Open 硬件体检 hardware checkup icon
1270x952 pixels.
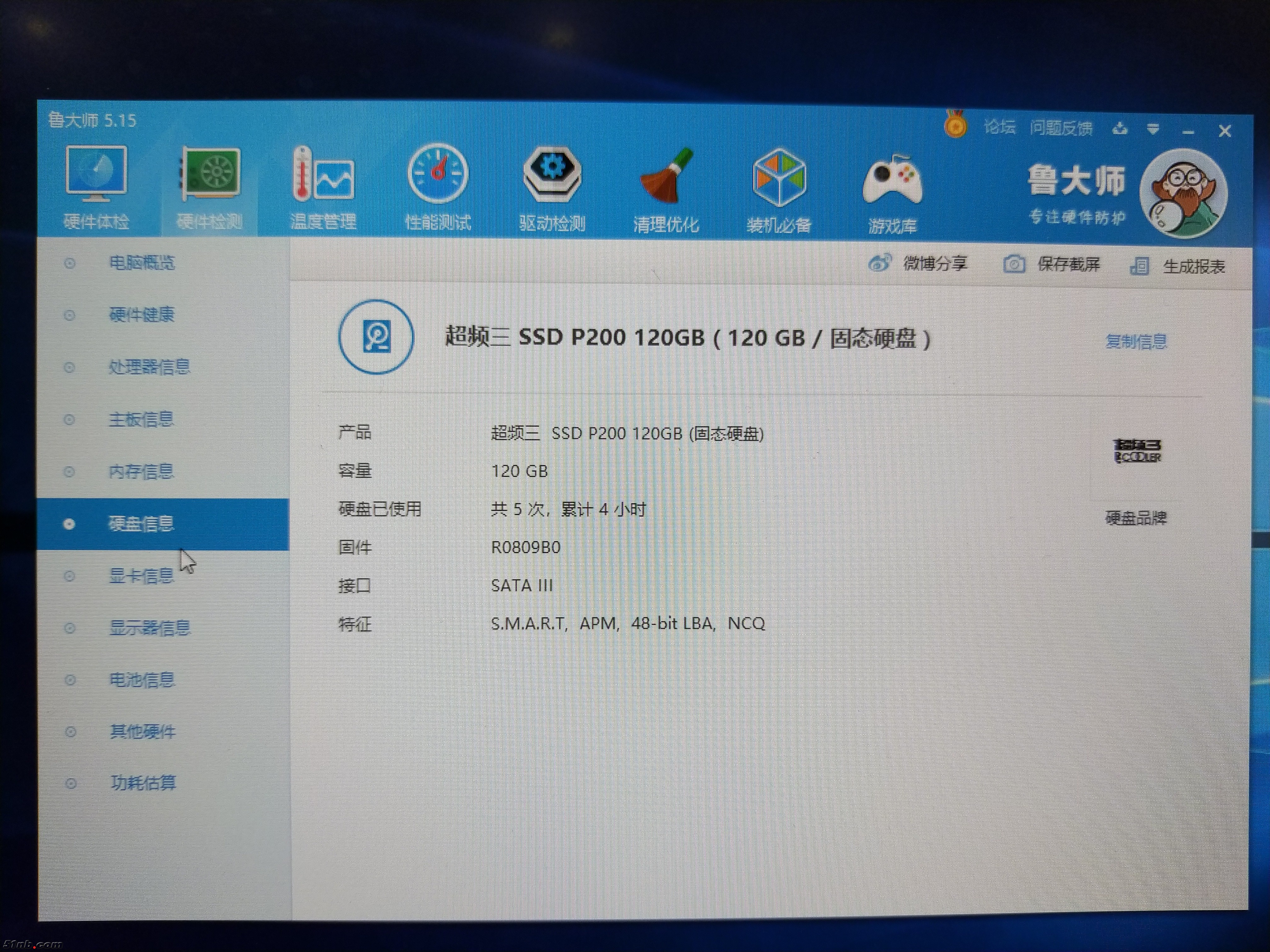click(x=96, y=188)
